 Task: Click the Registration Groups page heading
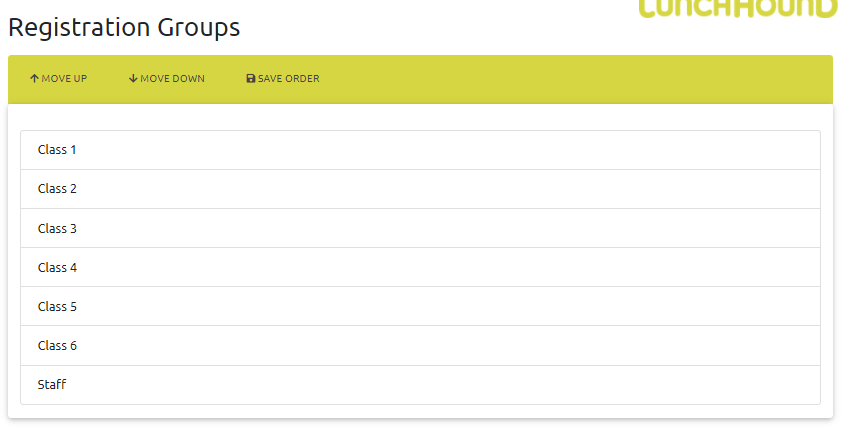point(124,28)
